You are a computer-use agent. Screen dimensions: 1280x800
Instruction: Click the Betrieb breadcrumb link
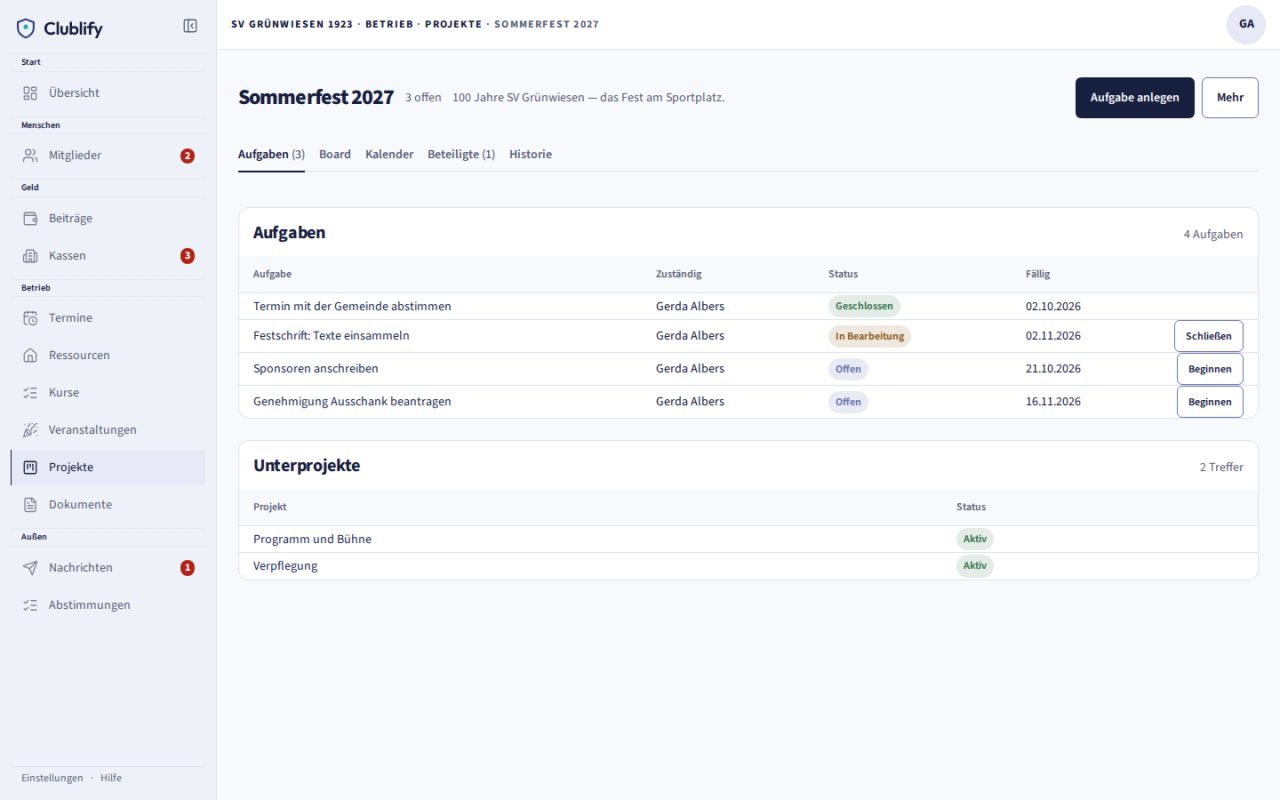[390, 24]
